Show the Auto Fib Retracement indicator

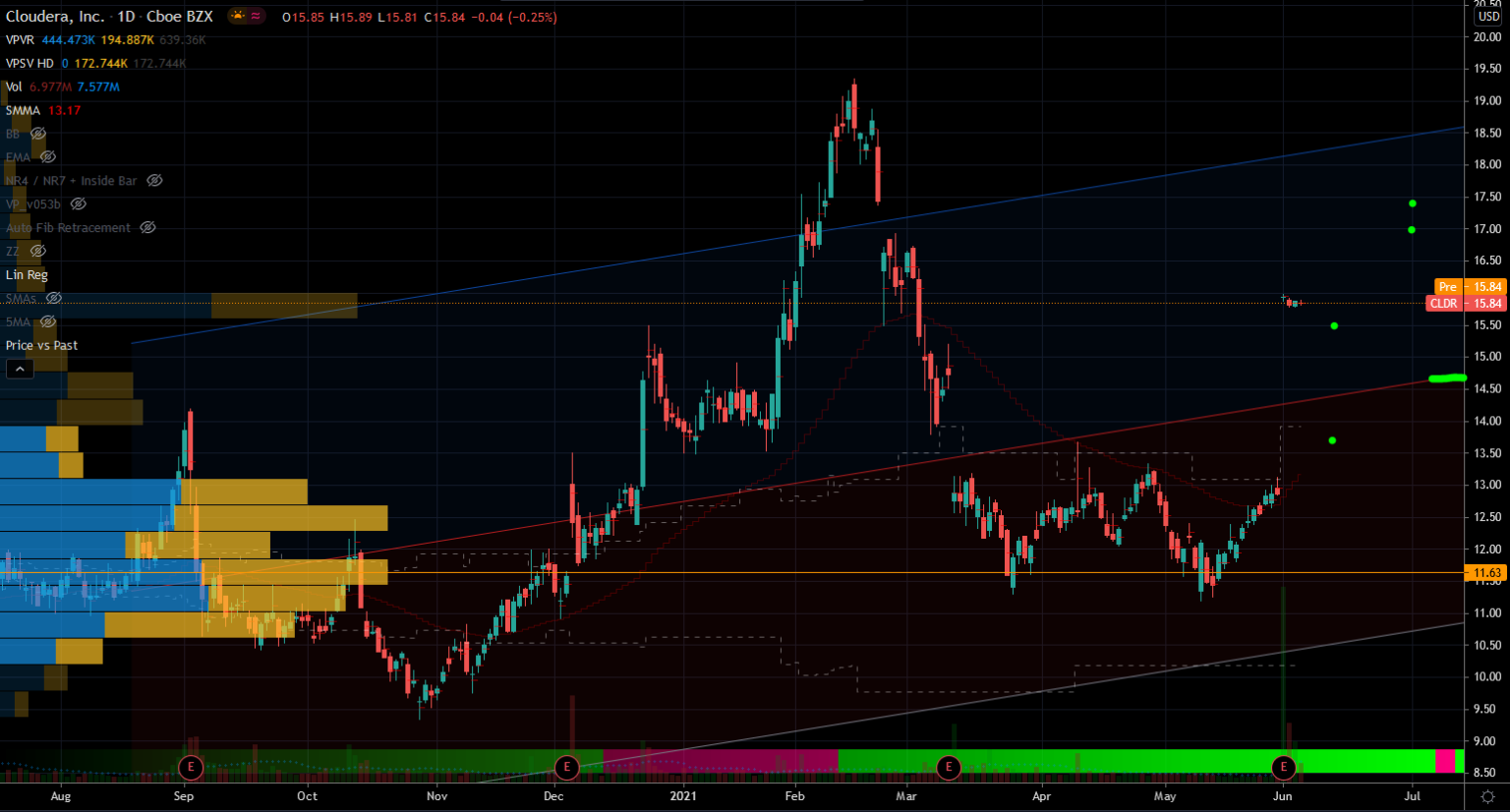point(147,227)
